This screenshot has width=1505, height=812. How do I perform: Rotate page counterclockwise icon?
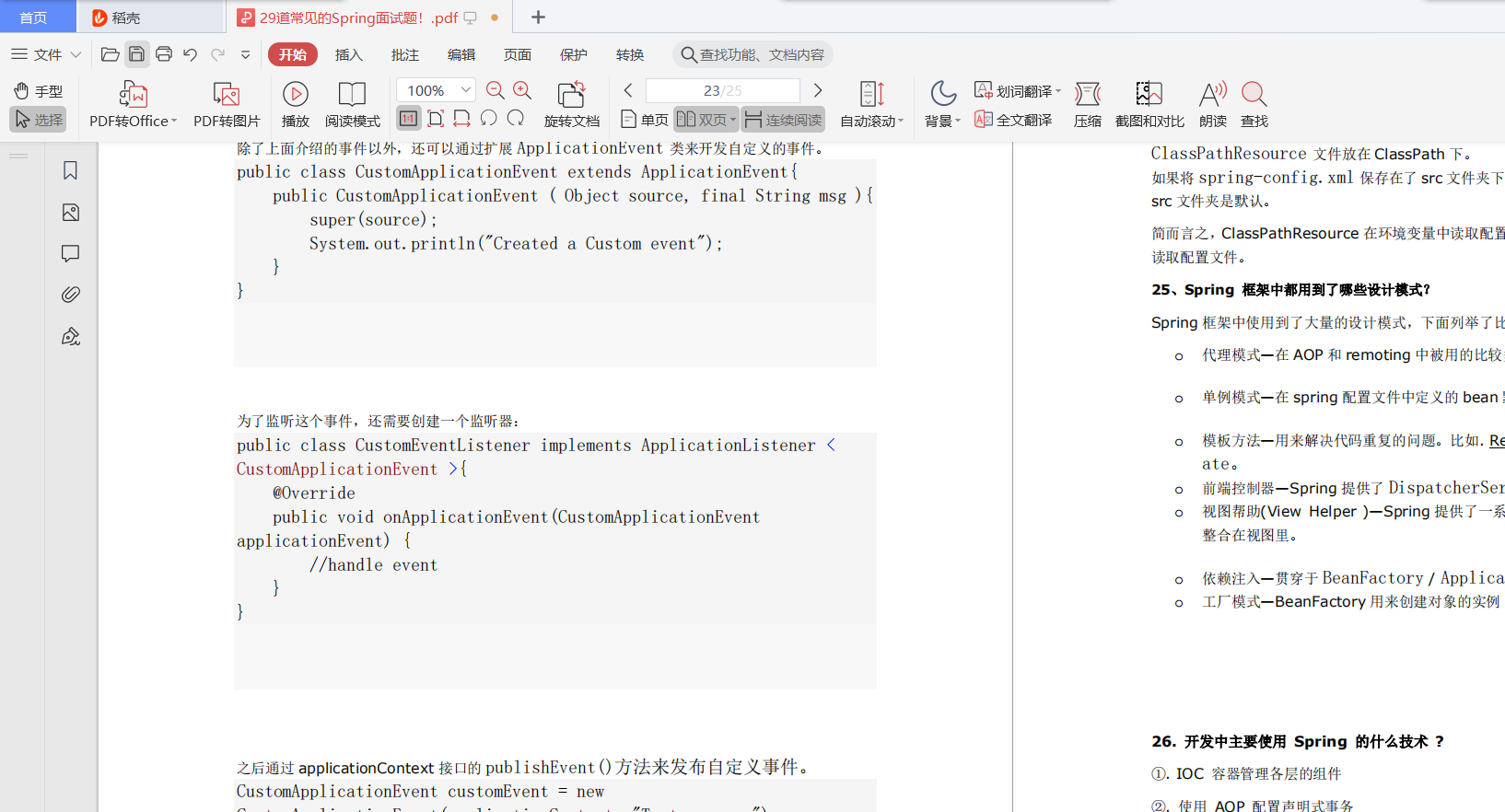(489, 118)
